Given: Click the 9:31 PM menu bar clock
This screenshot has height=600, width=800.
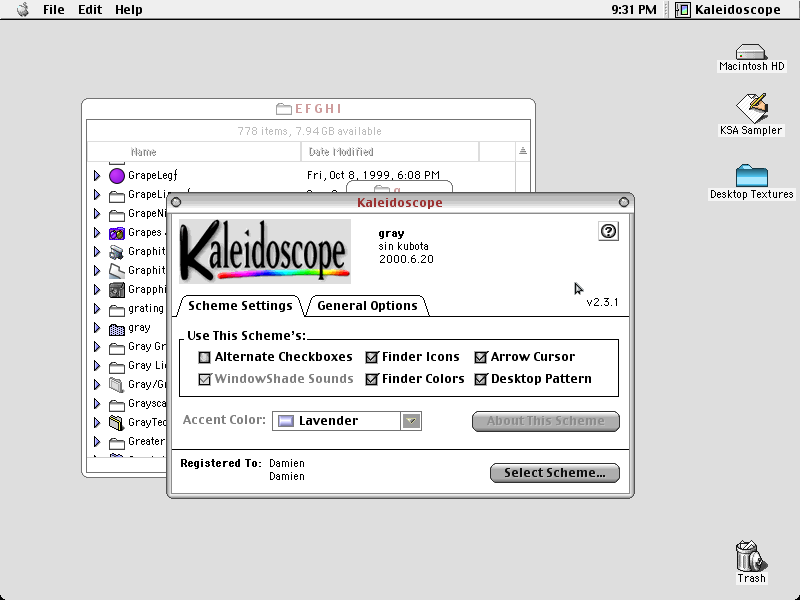Looking at the screenshot, I should pyautogui.click(x=634, y=10).
